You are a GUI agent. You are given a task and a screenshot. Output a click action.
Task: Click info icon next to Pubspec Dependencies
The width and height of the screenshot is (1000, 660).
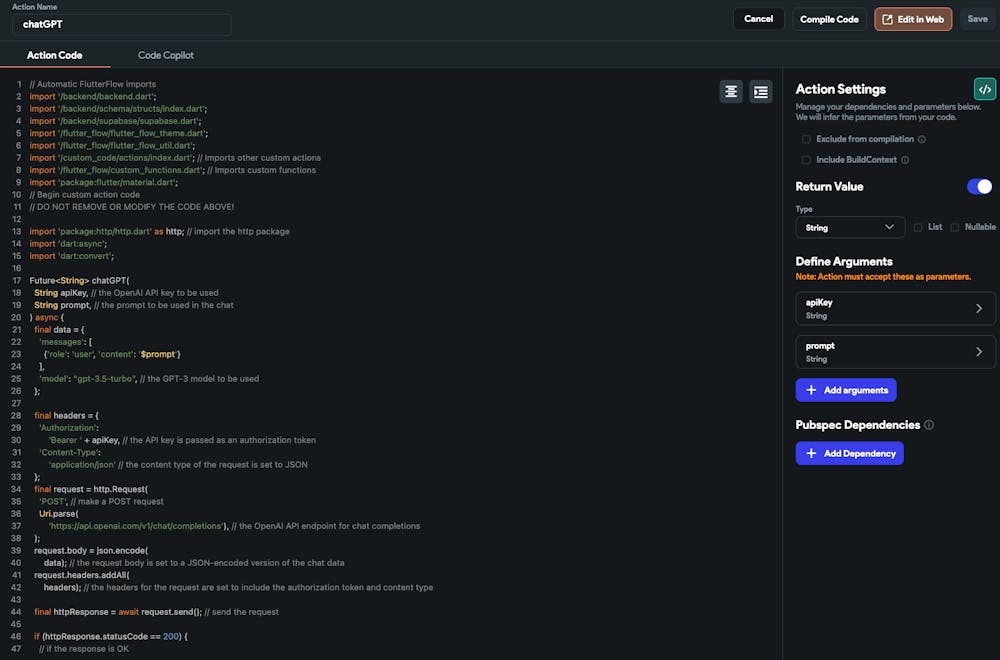coord(929,425)
